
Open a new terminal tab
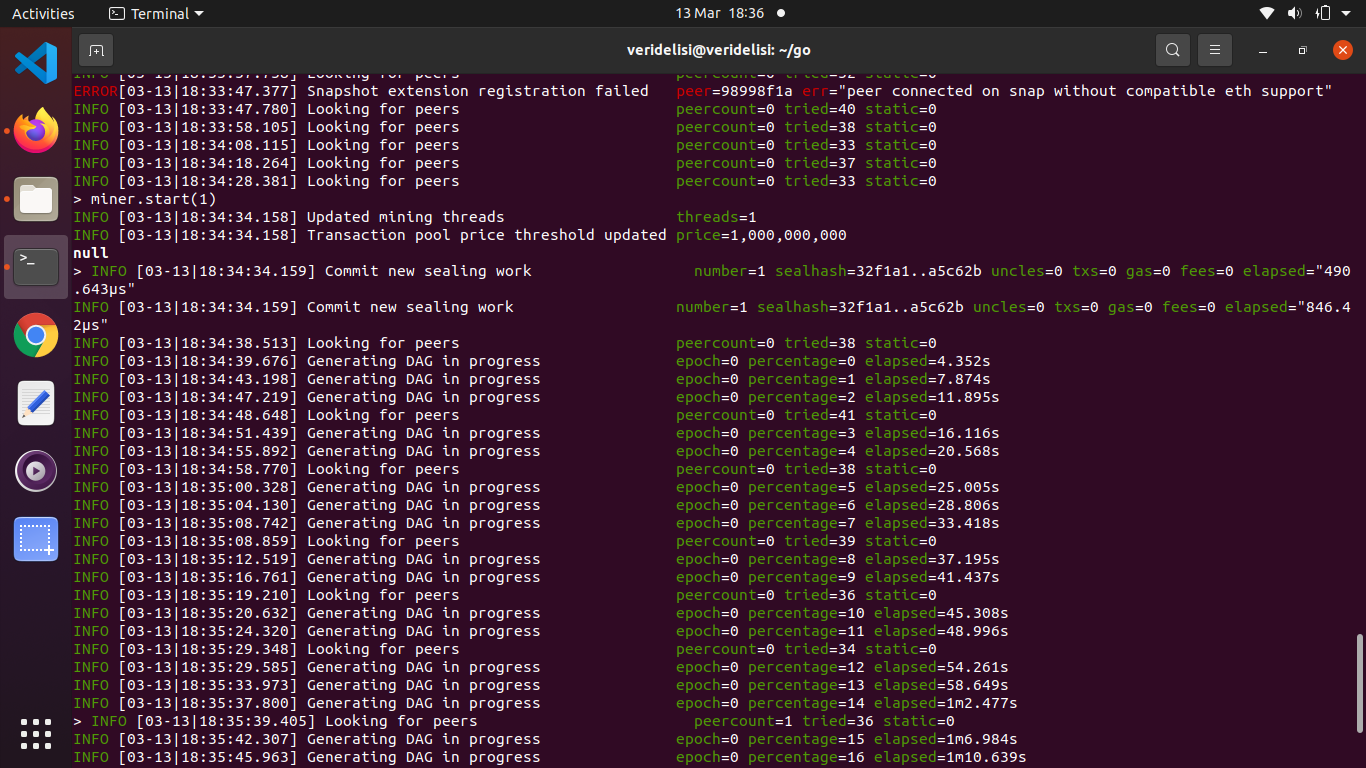(96, 50)
